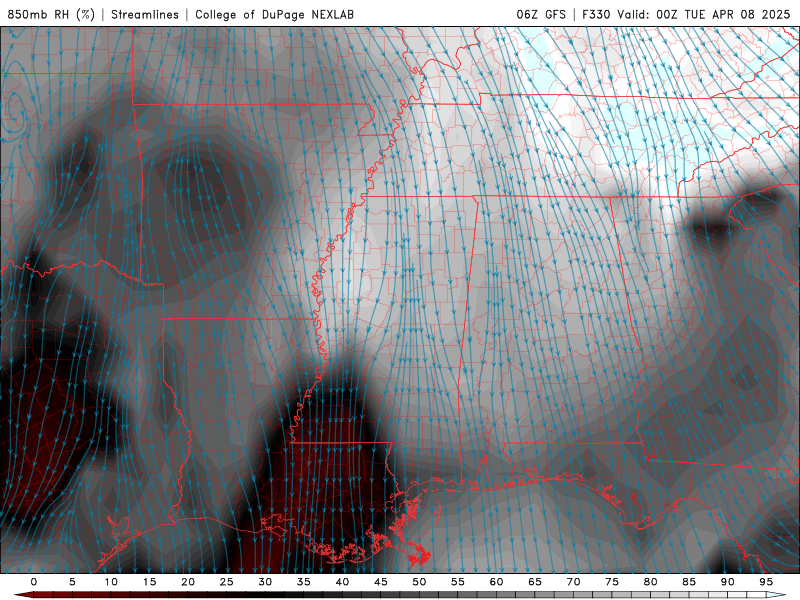Click the '85' value on the color scale

tap(689, 582)
